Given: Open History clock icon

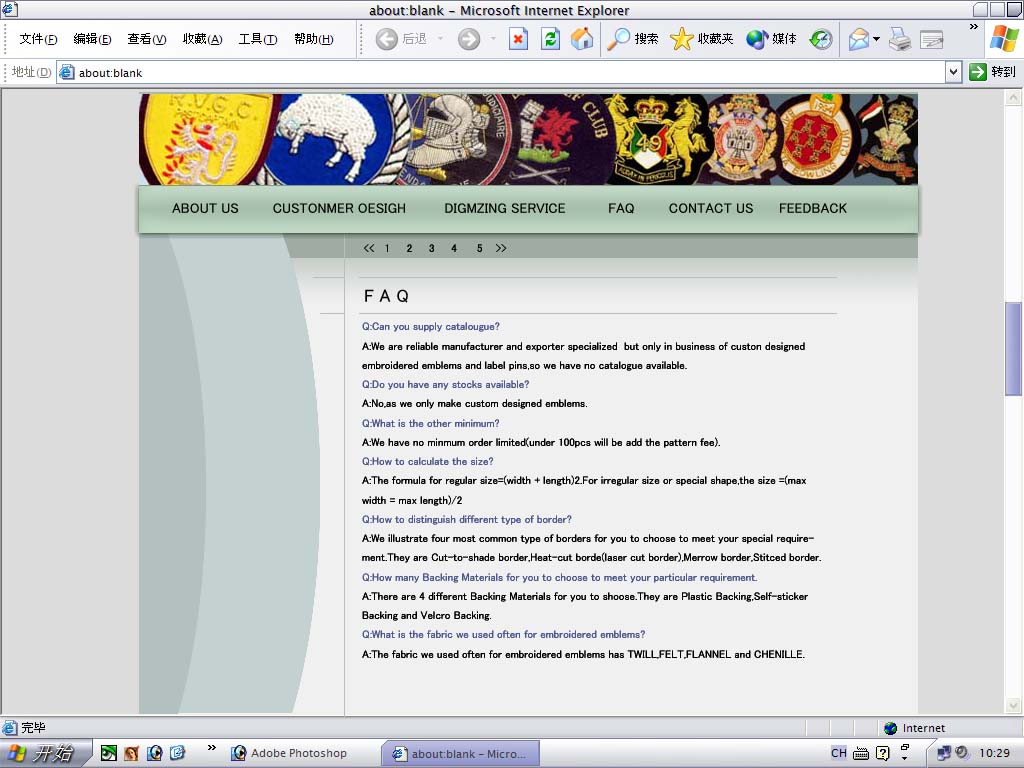Looking at the screenshot, I should [x=820, y=39].
